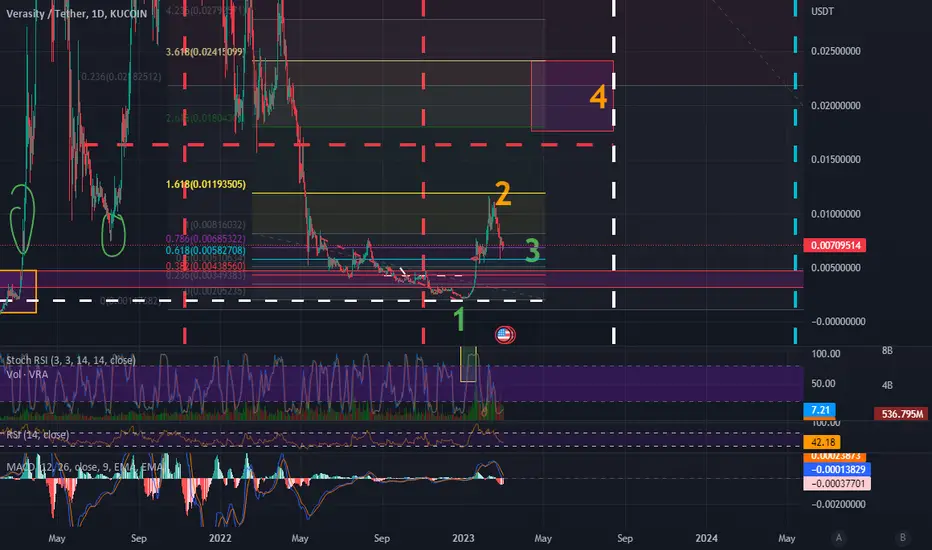
Task: Click the 0.01500000 price axis label
Action: tap(836, 159)
